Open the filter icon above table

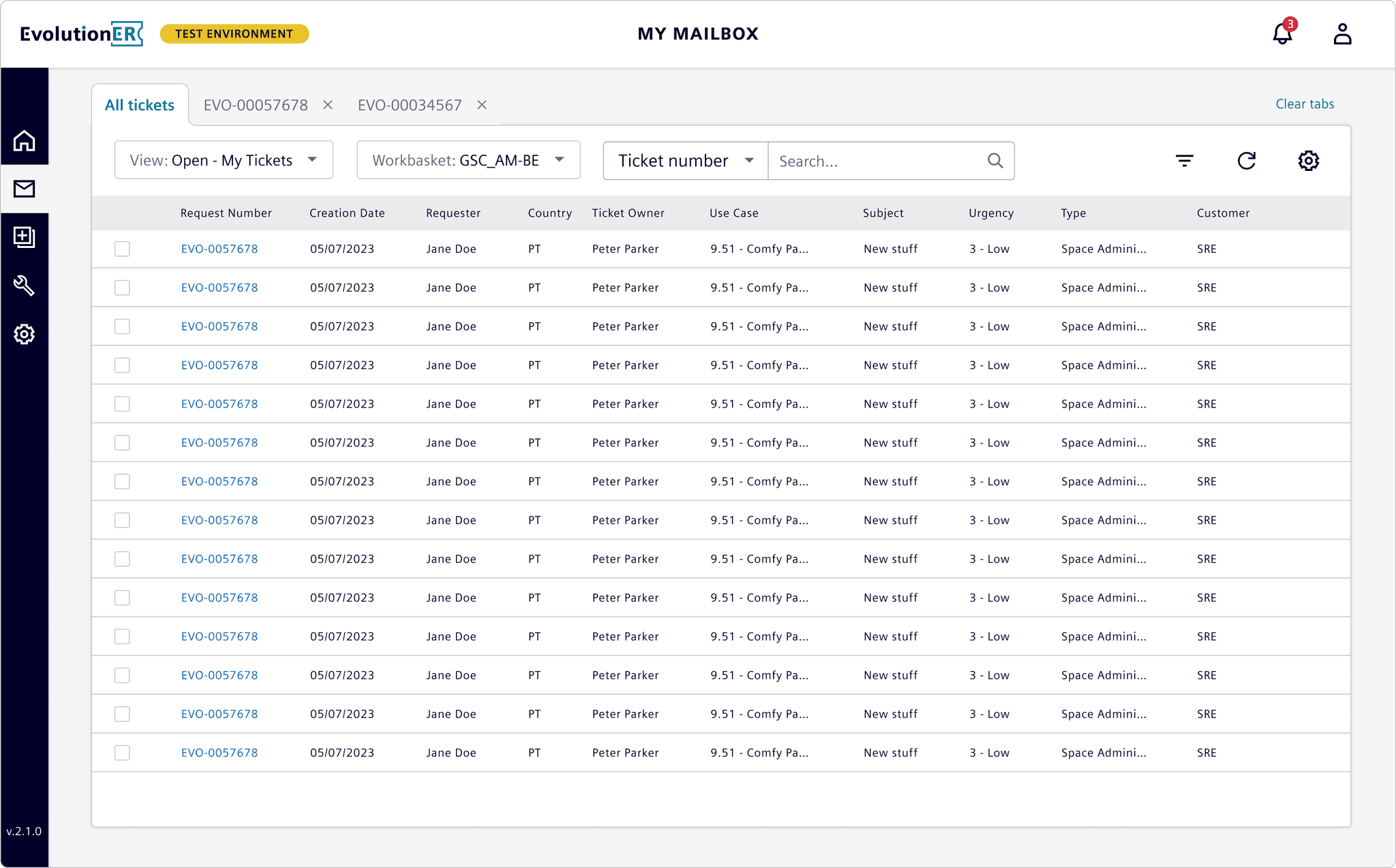click(x=1185, y=161)
